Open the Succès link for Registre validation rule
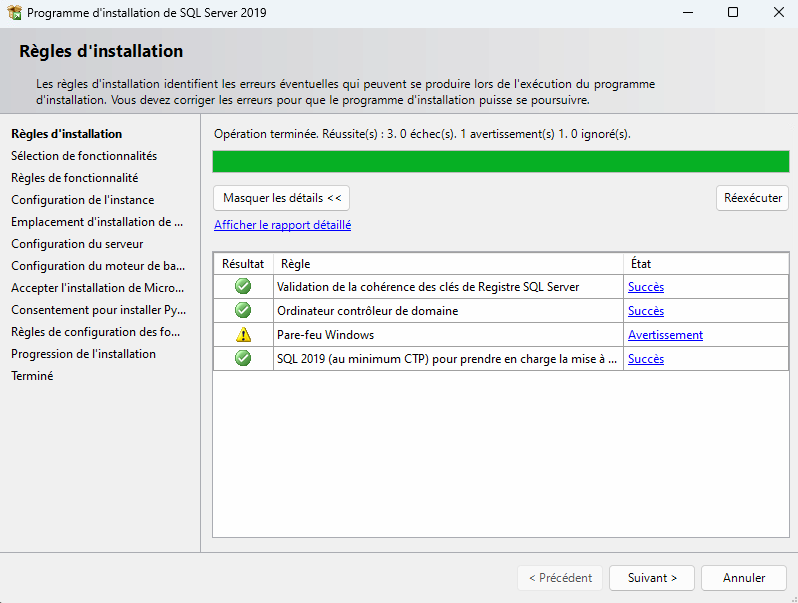The height and width of the screenshot is (603, 798). click(646, 287)
